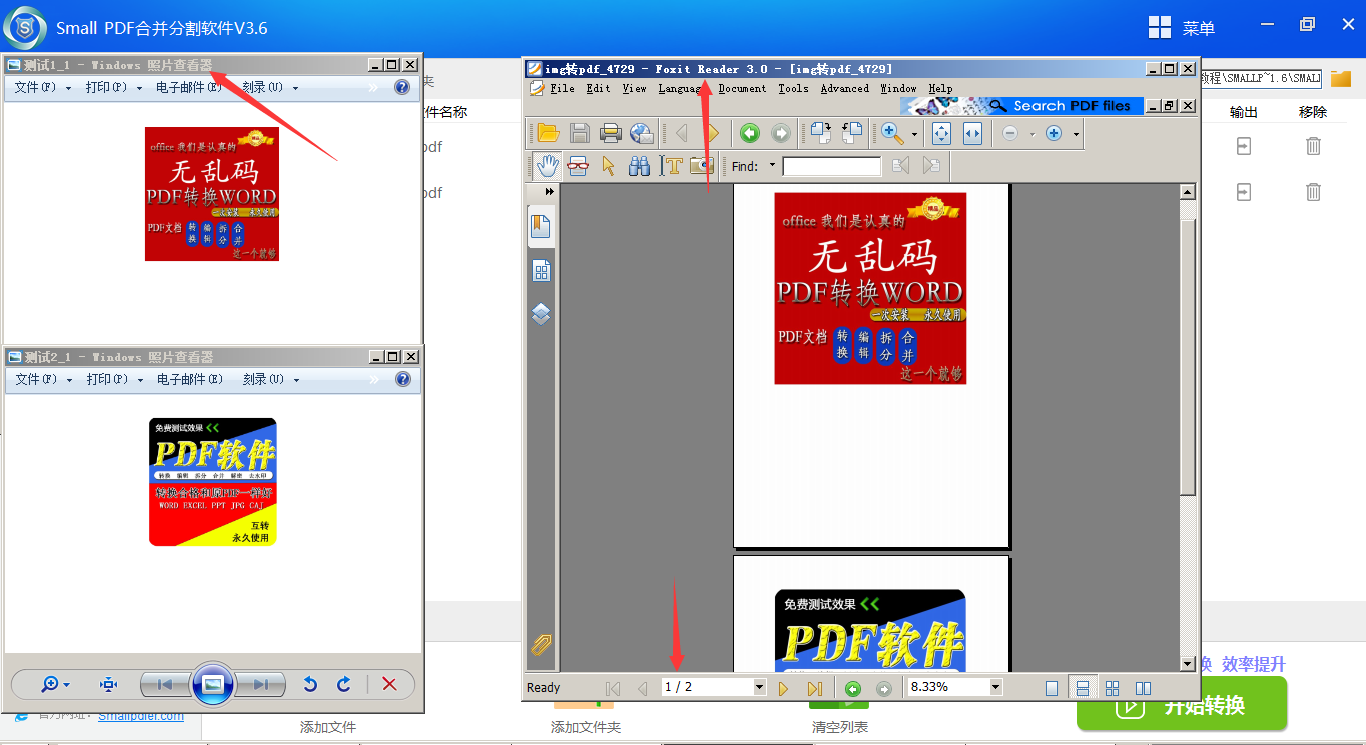Rotate counterclockwise in photo viewer 测试2_1
This screenshot has width=1366, height=745.
click(x=310, y=684)
